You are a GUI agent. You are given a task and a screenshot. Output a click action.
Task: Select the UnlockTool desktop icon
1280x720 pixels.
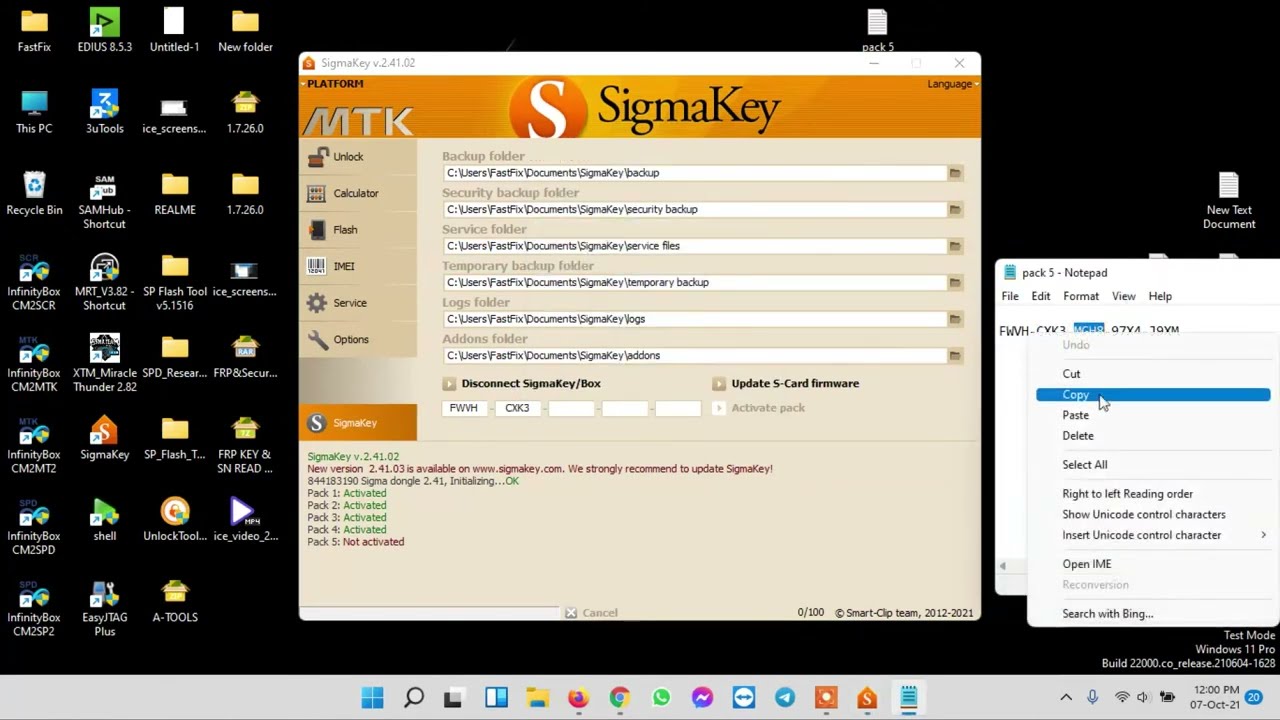175,520
